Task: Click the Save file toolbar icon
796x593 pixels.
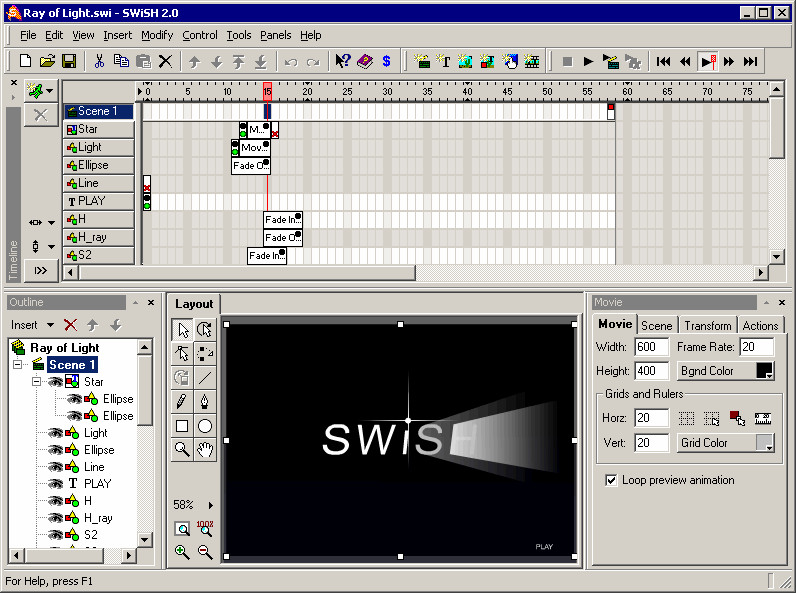Action: click(x=69, y=61)
